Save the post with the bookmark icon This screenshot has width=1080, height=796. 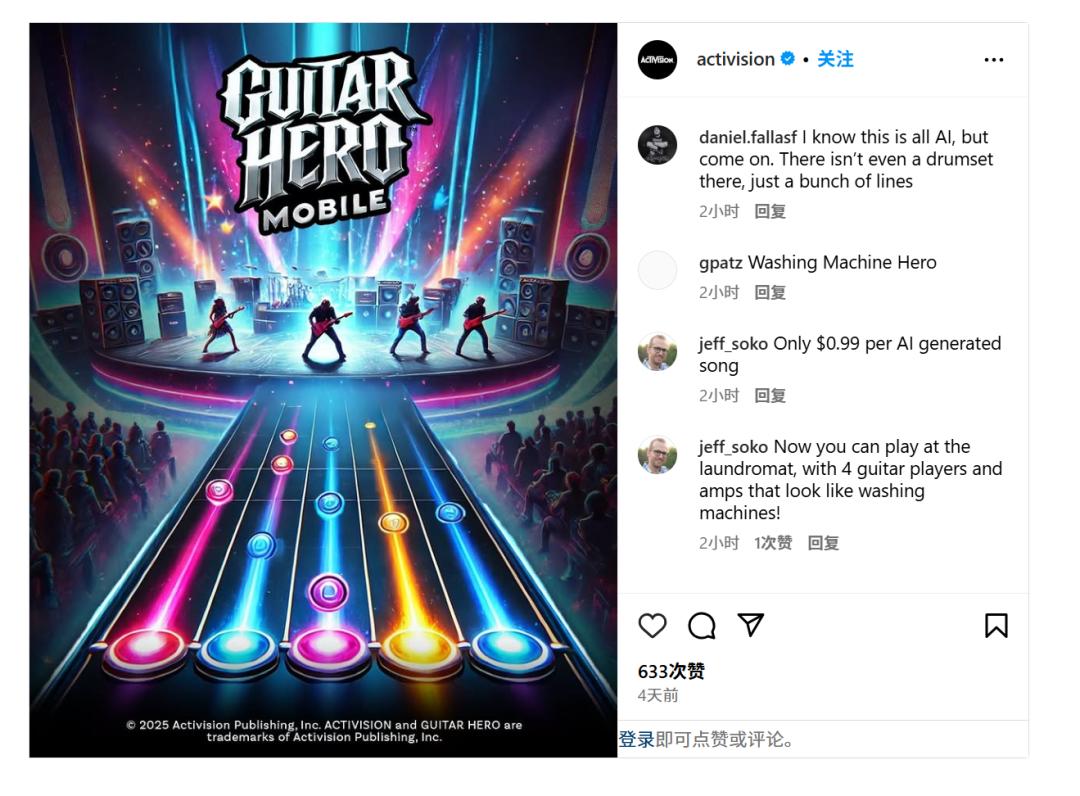pyautogui.click(x=996, y=625)
